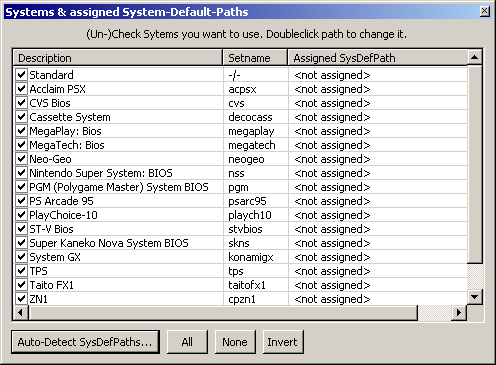This screenshot has height=365, width=496.
Task: Select the 'stvbios' setname cell
Action: point(245,229)
